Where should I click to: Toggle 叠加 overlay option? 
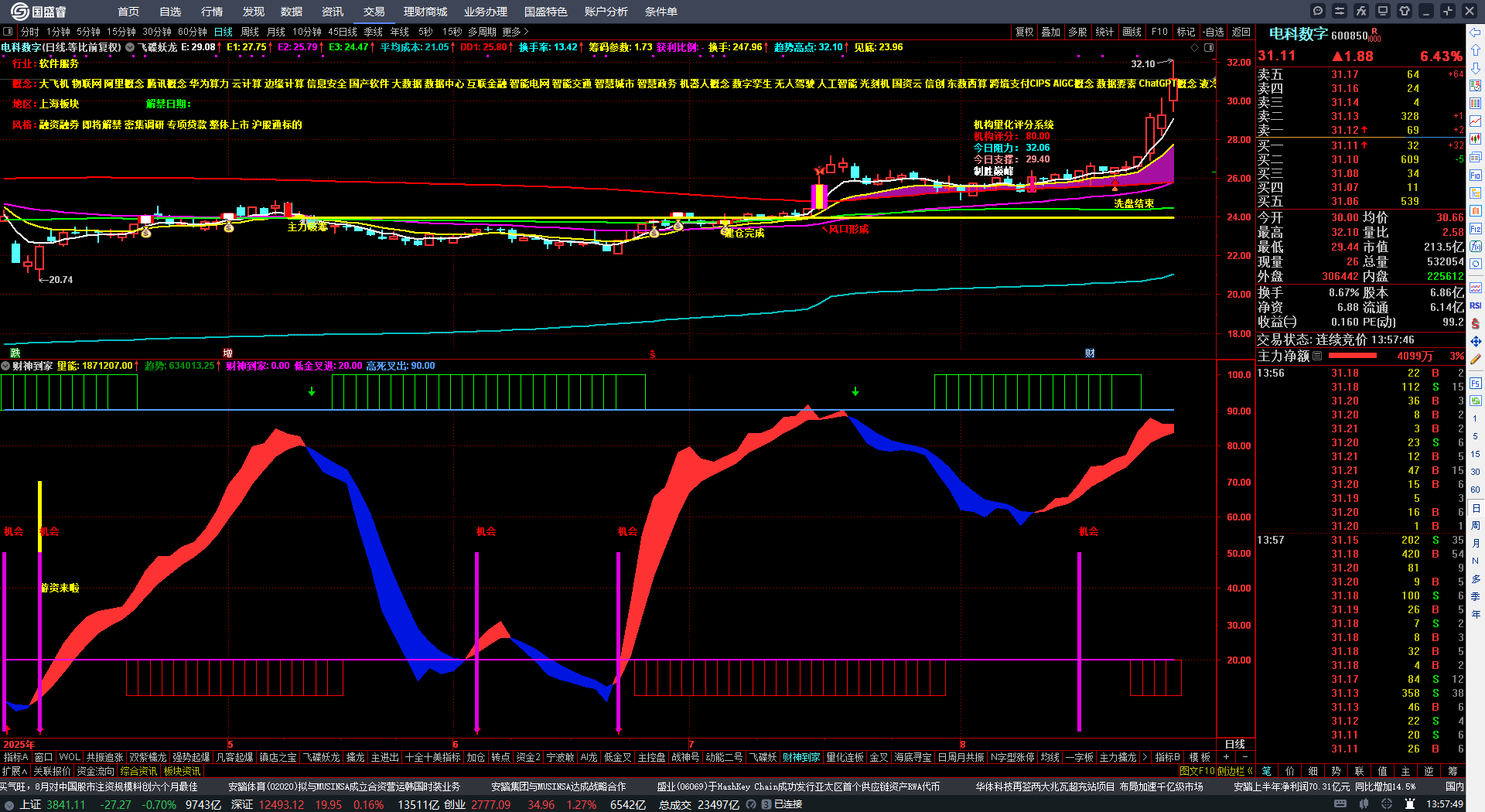click(1050, 32)
